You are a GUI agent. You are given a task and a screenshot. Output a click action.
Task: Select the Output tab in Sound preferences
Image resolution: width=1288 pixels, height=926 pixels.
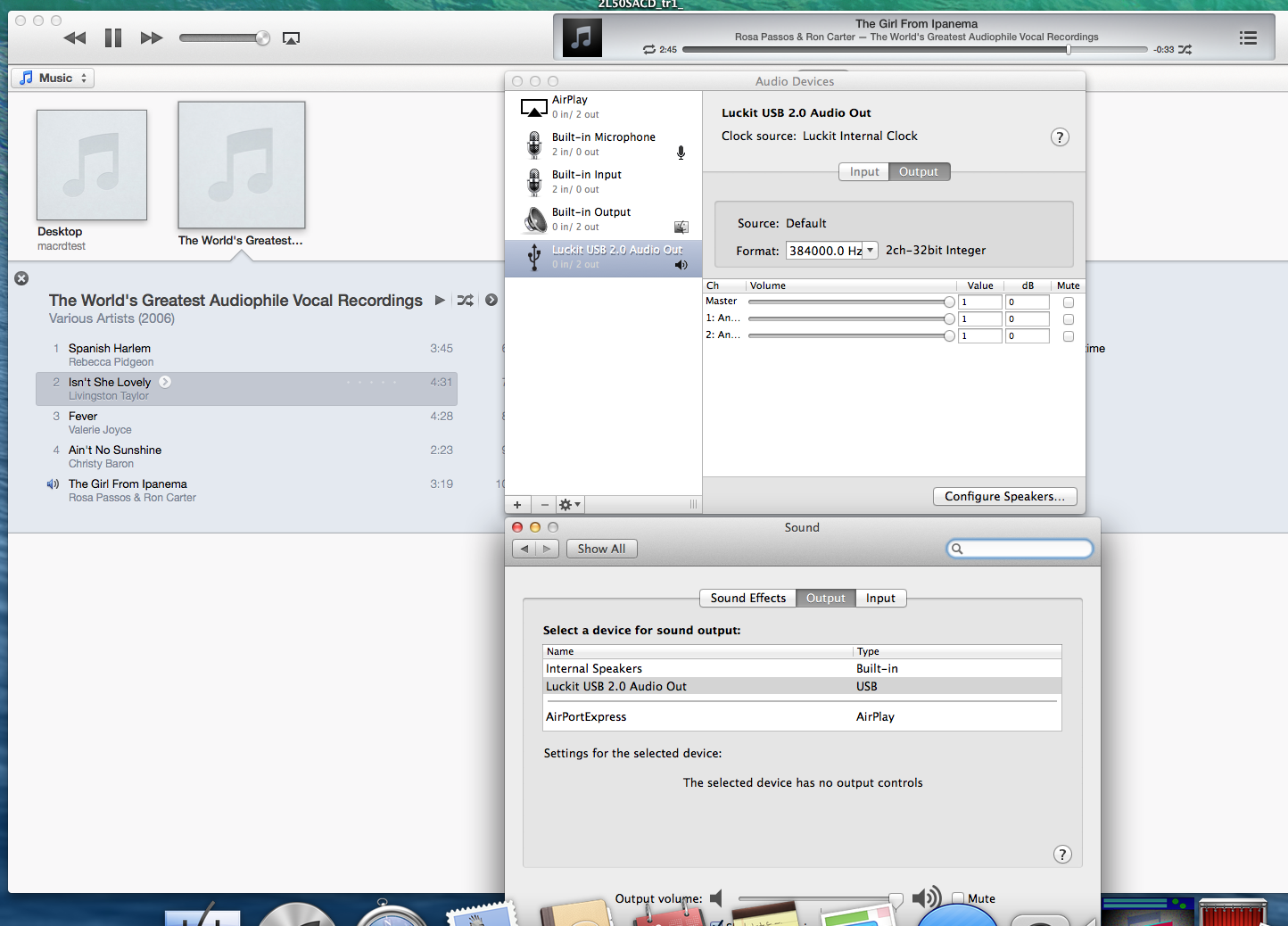825,599
